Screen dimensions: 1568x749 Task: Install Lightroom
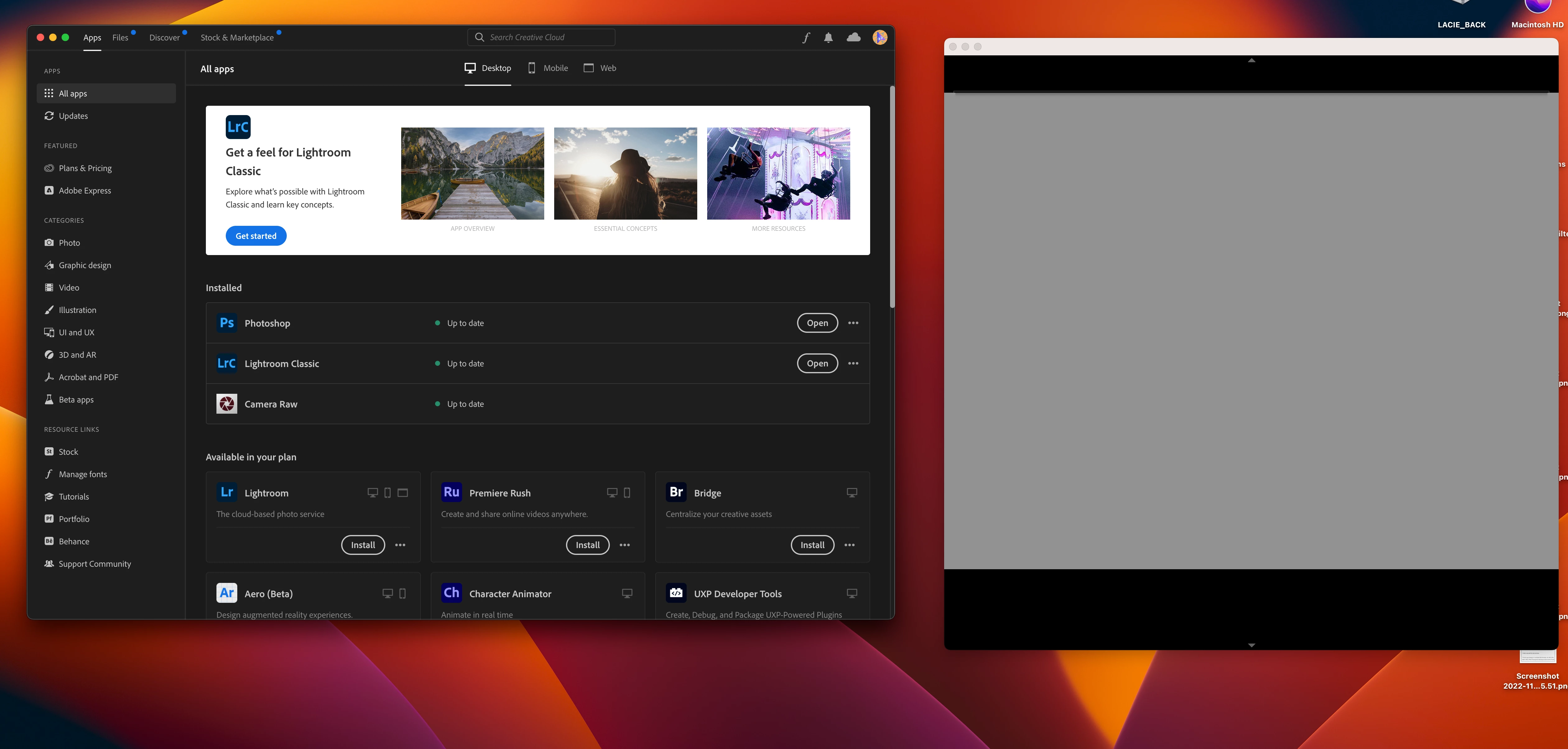point(363,545)
